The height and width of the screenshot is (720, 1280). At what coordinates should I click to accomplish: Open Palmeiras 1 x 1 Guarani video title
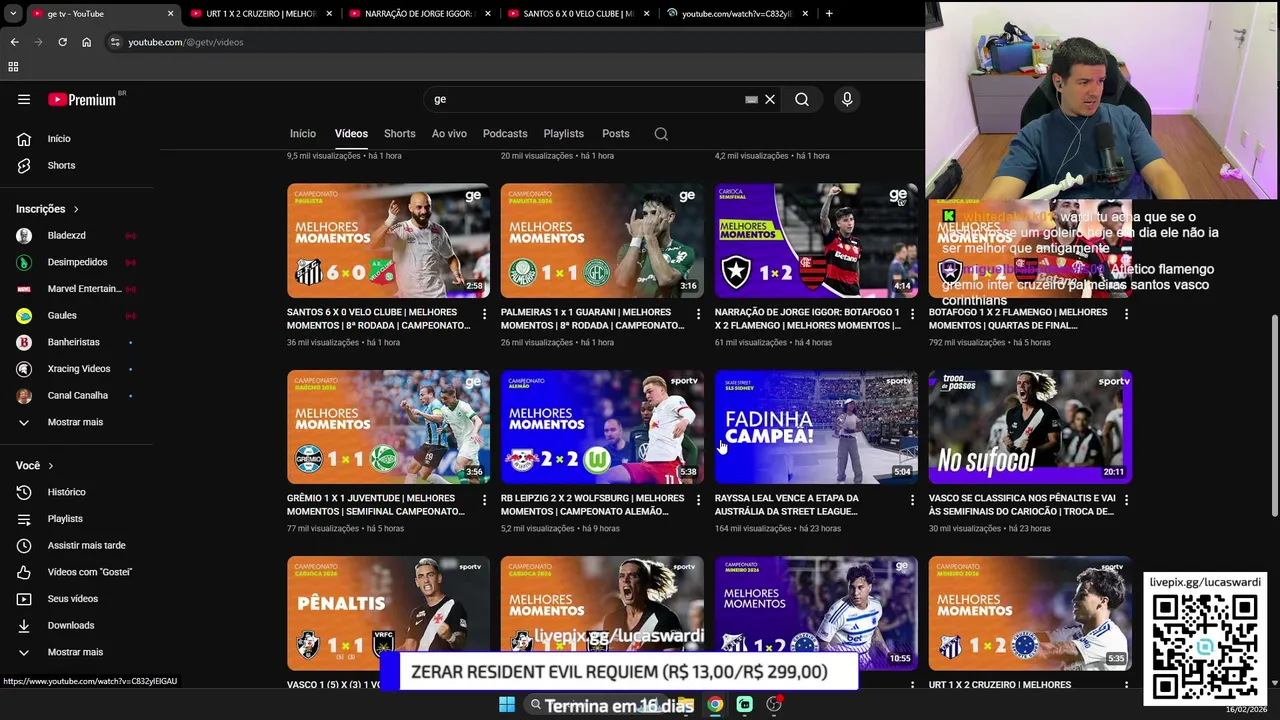click(x=593, y=319)
